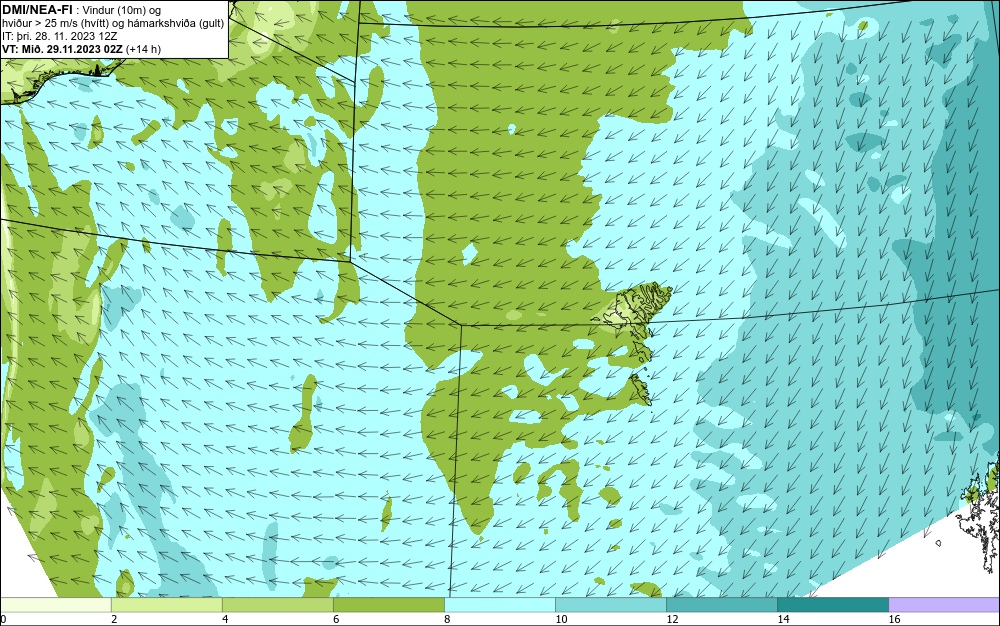Click the legend scale value '4'
Image resolution: width=1000 pixels, height=626 pixels.
[x=225, y=619]
